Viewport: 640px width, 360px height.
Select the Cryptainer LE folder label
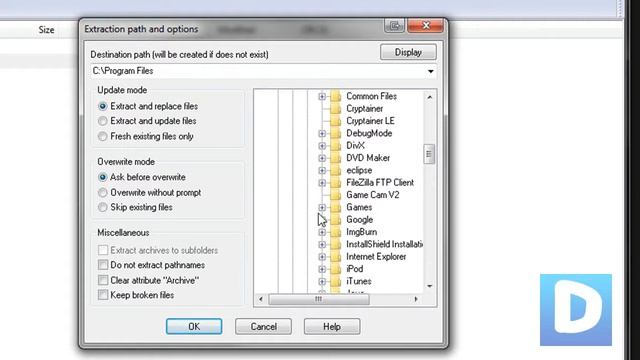click(x=370, y=121)
